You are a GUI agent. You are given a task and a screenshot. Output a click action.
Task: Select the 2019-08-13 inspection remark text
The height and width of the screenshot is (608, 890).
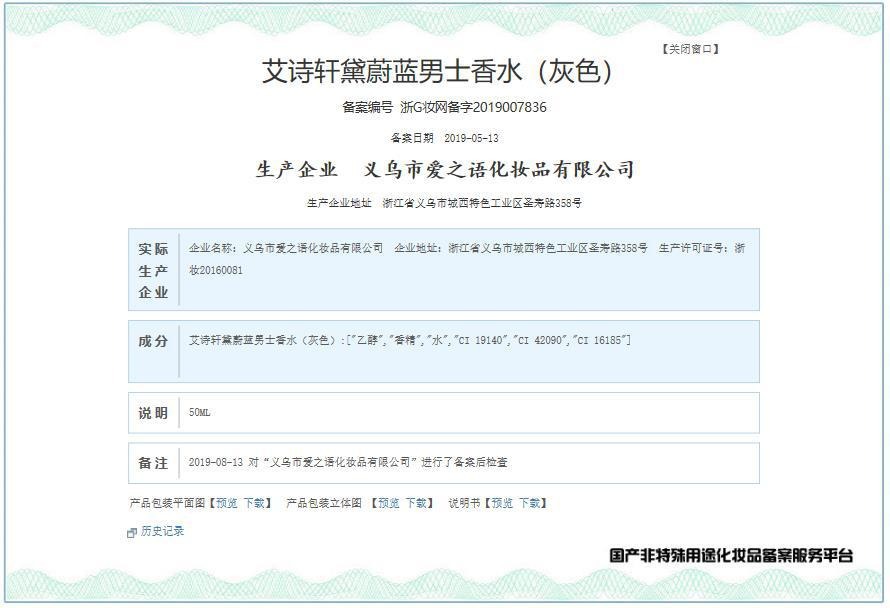pos(348,462)
